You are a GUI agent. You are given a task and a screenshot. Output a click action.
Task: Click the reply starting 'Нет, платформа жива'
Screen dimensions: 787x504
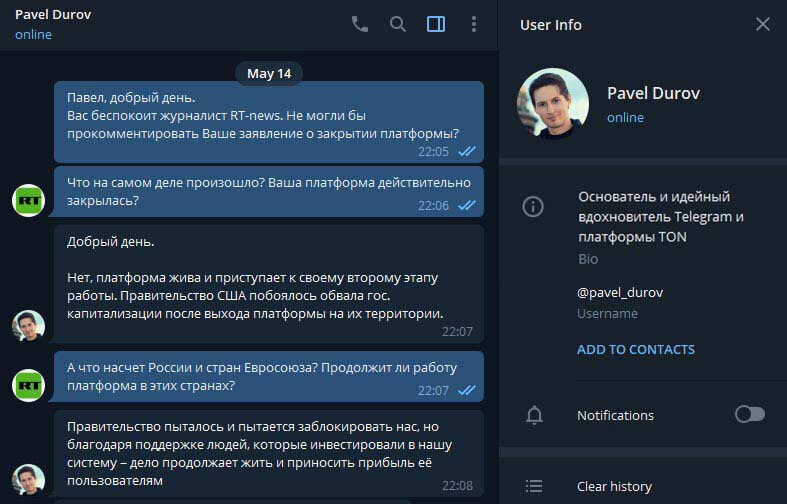pos(269,284)
